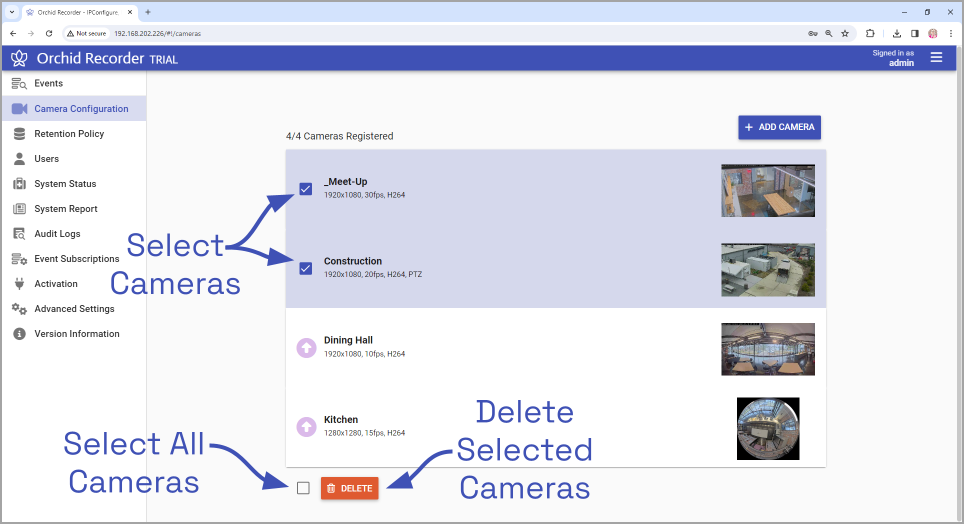Tick the select all cameras checkbox
Viewport: 964px width, 524px height.
(303, 488)
